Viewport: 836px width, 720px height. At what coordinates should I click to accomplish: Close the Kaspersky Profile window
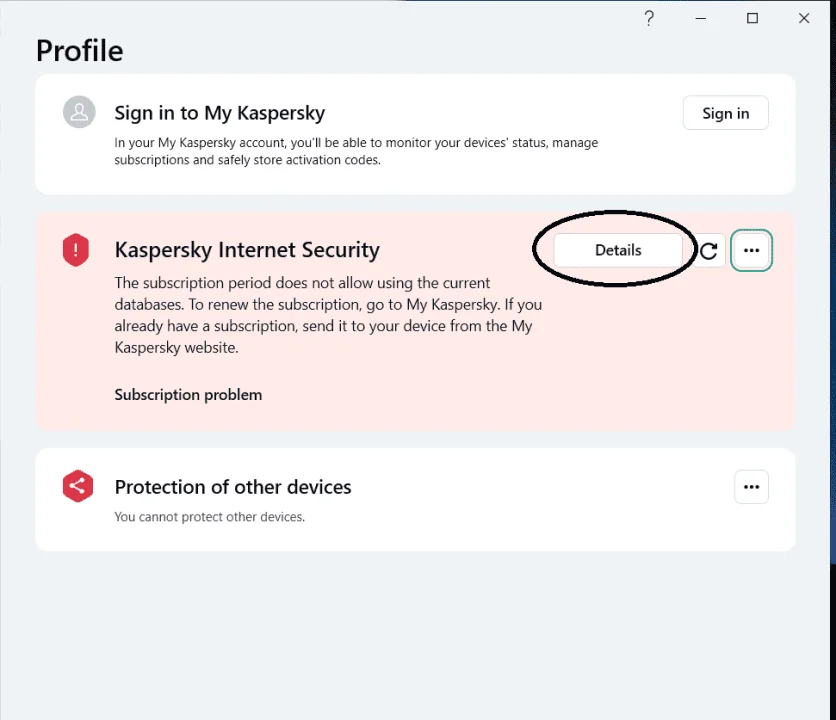tap(804, 19)
